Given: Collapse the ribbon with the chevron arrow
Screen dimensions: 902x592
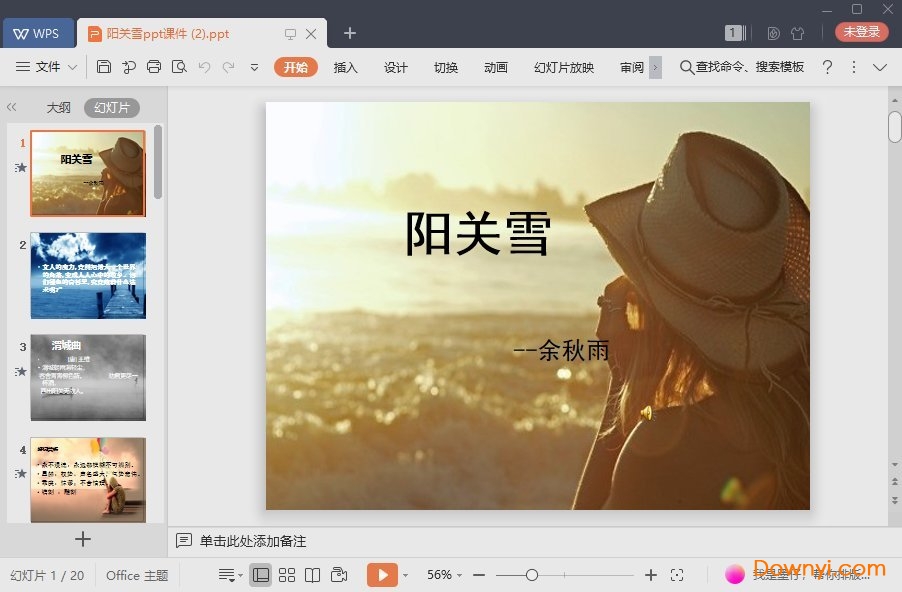Looking at the screenshot, I should 880,67.
